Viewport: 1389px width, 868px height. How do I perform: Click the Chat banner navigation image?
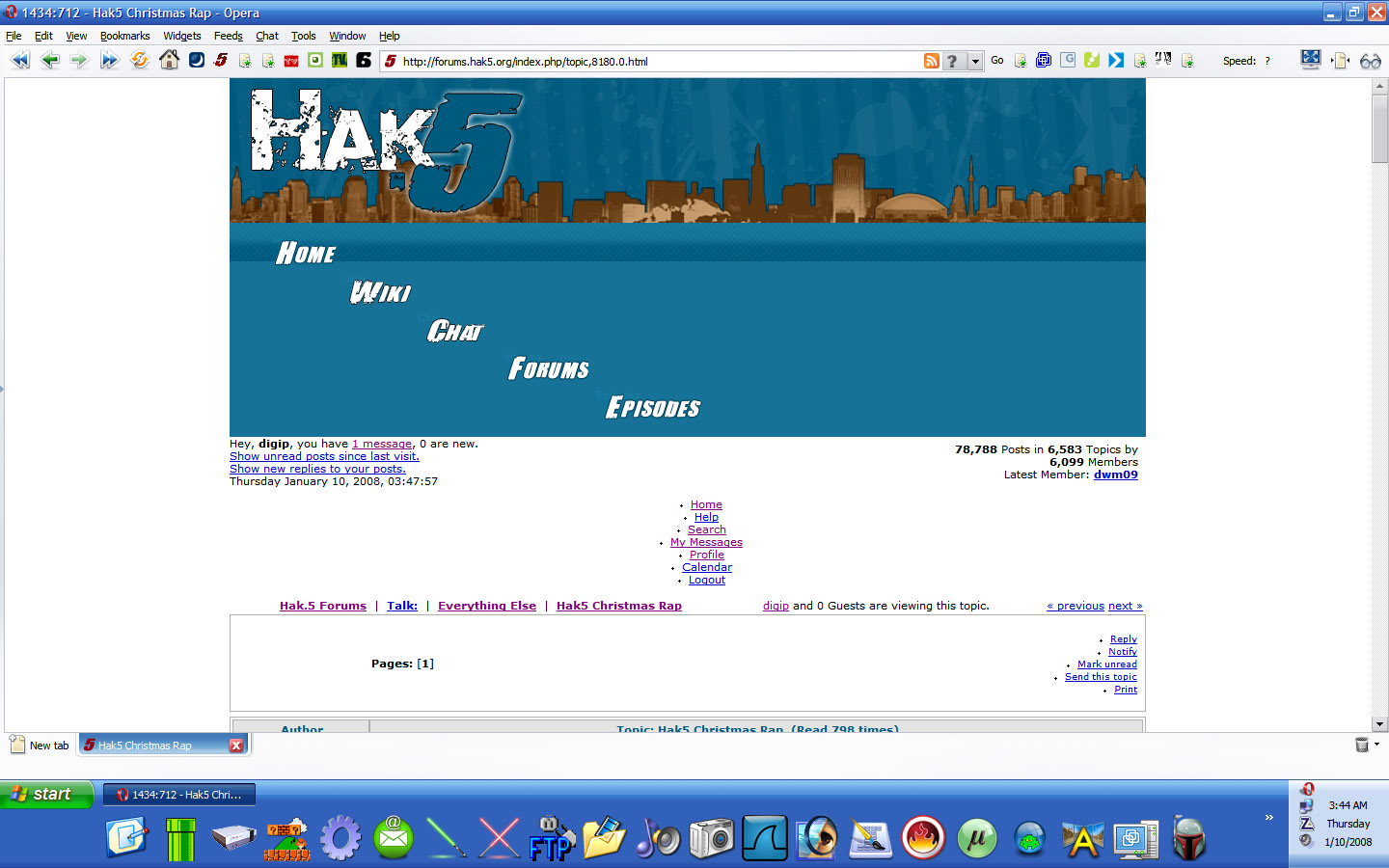click(455, 331)
